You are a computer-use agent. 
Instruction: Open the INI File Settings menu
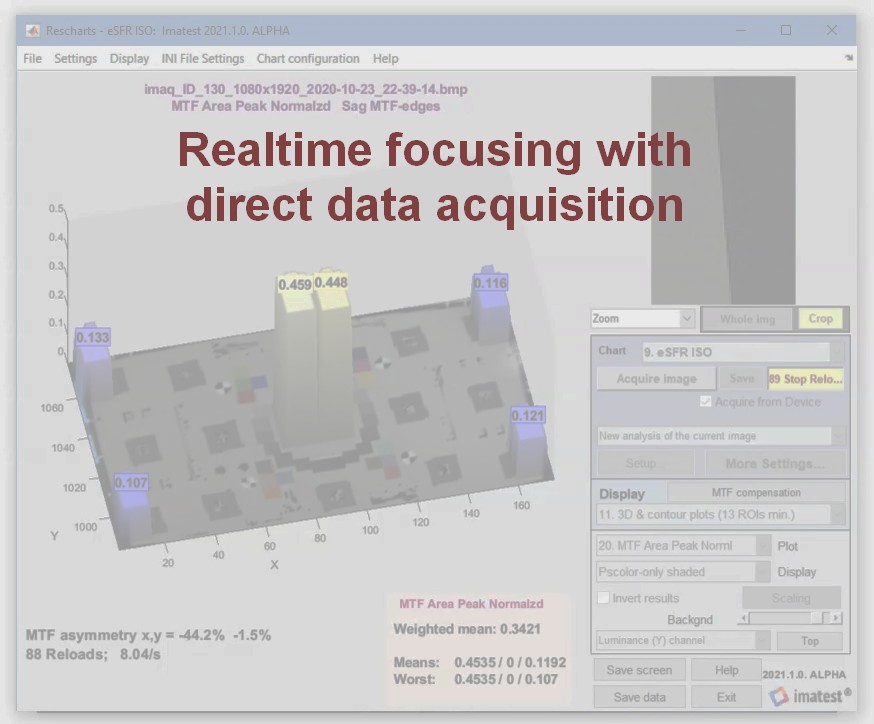tap(203, 59)
